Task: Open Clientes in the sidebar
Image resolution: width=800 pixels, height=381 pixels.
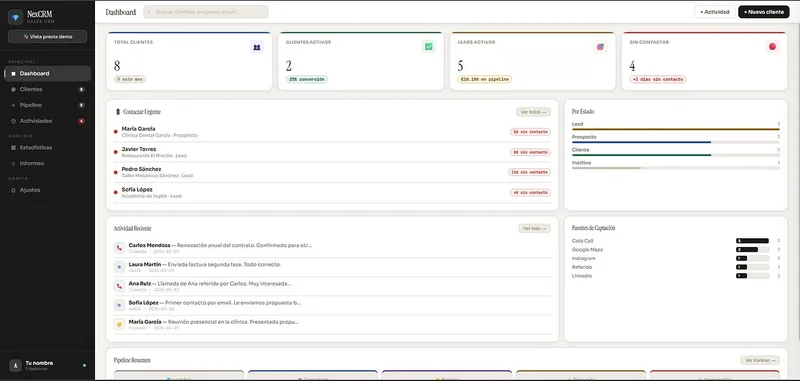Action: 47,89
